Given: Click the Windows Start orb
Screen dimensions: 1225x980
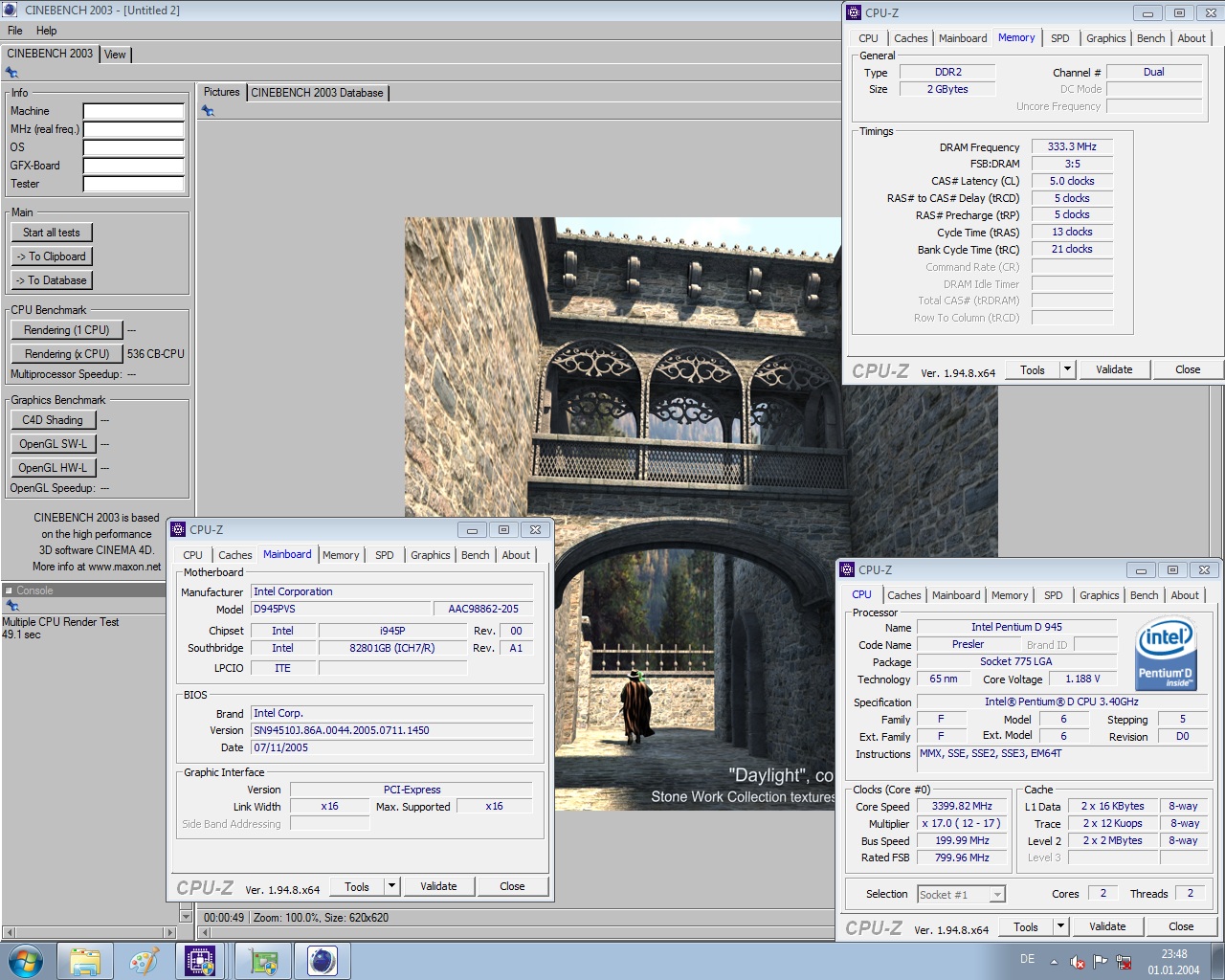Looking at the screenshot, I should click(25, 961).
